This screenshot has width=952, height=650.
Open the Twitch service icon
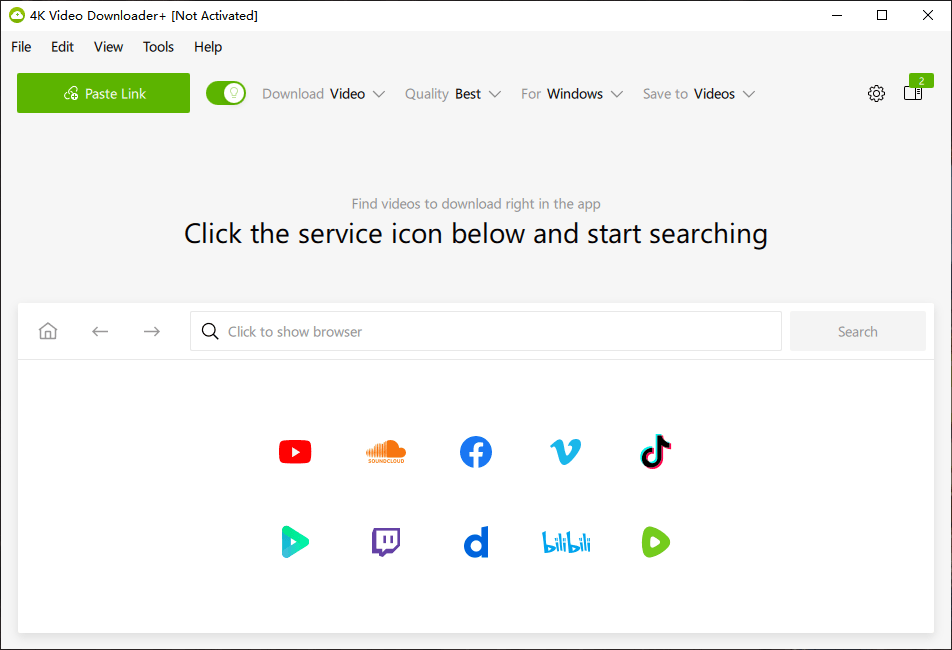pyautogui.click(x=386, y=542)
